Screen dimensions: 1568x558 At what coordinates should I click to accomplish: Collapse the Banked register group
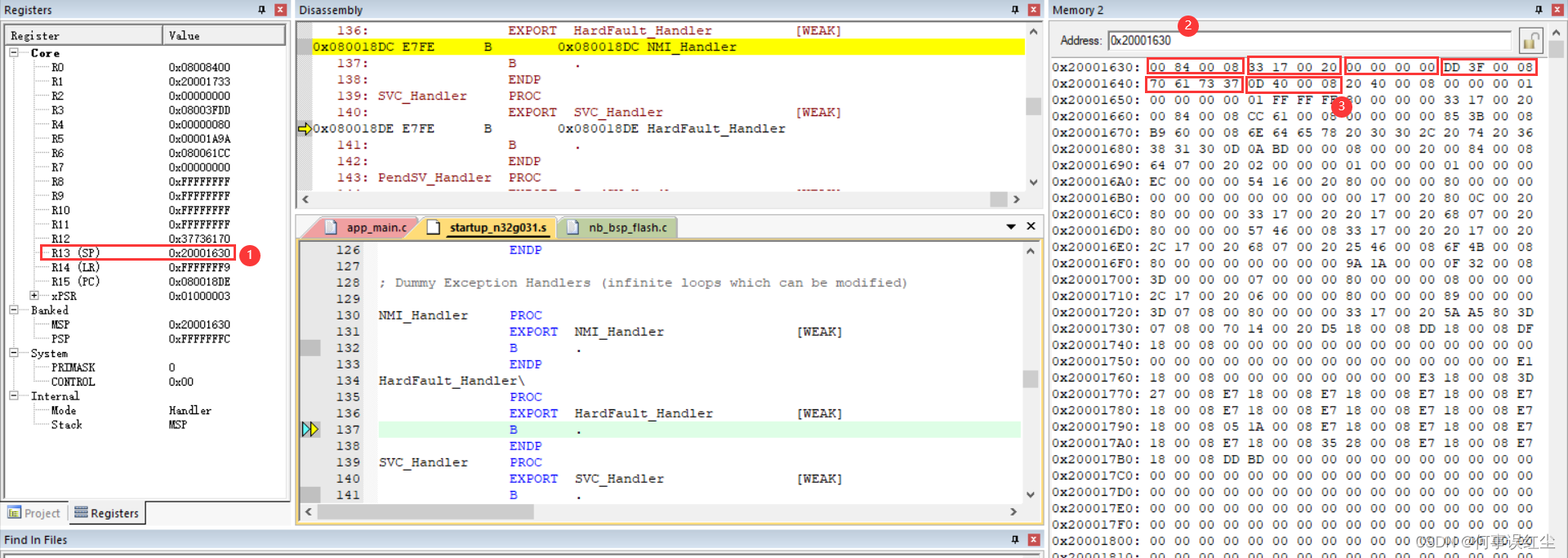(x=14, y=310)
